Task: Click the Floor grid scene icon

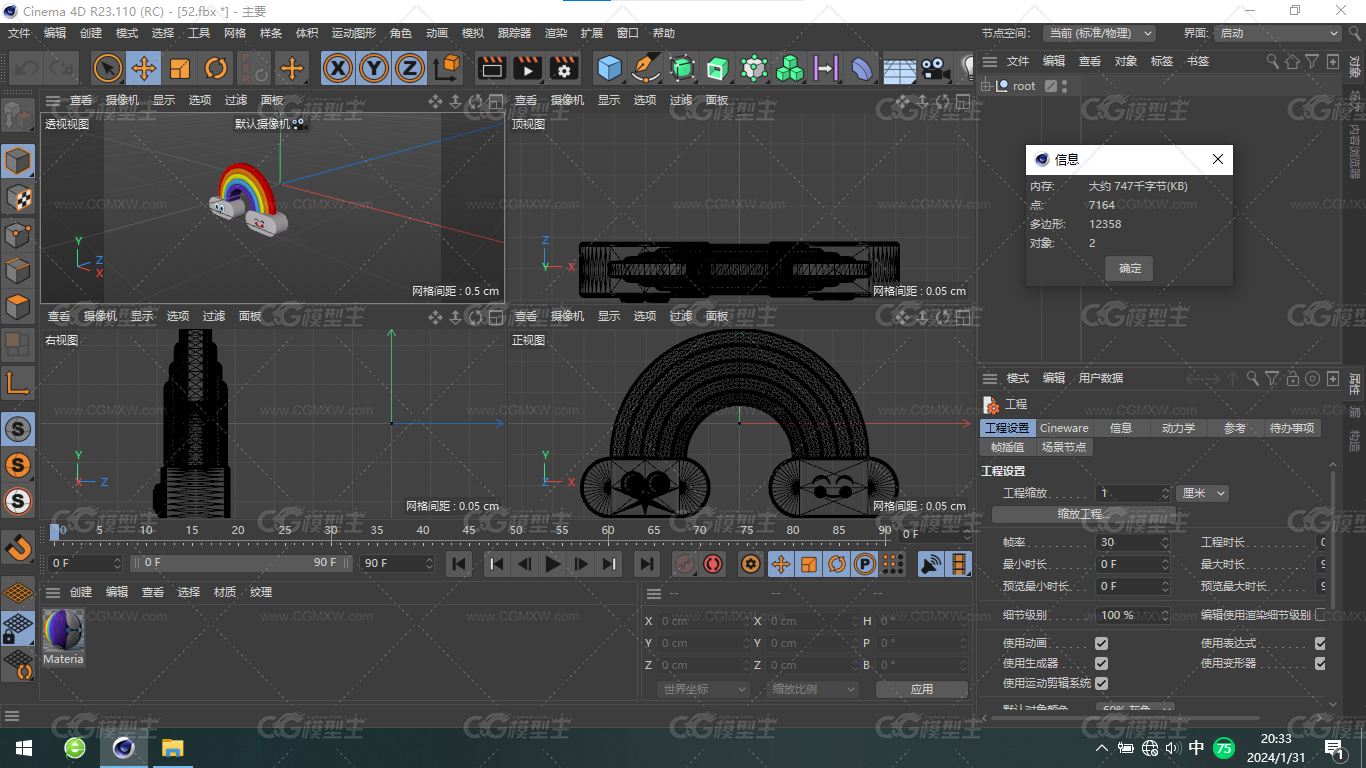Action: [899, 68]
